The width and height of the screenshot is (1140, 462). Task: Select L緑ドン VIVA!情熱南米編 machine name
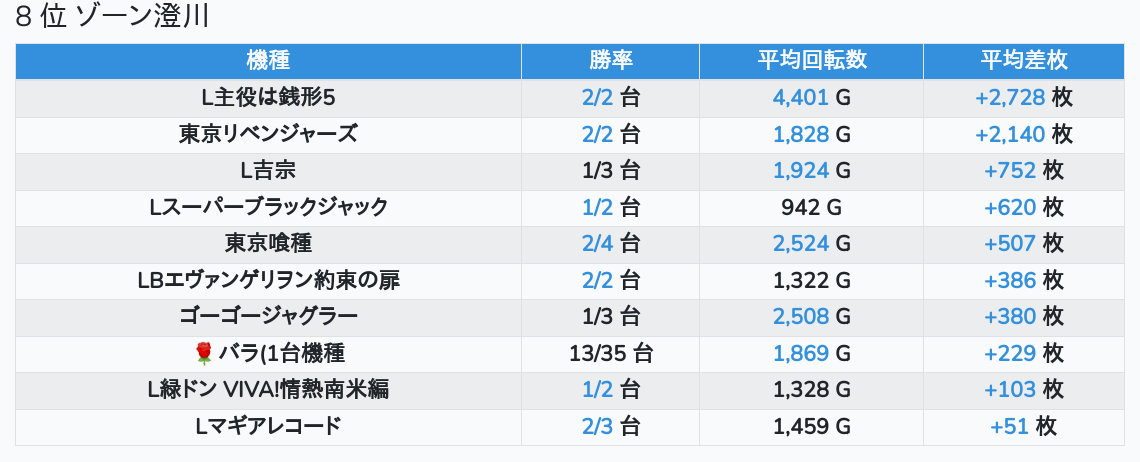pos(268,390)
